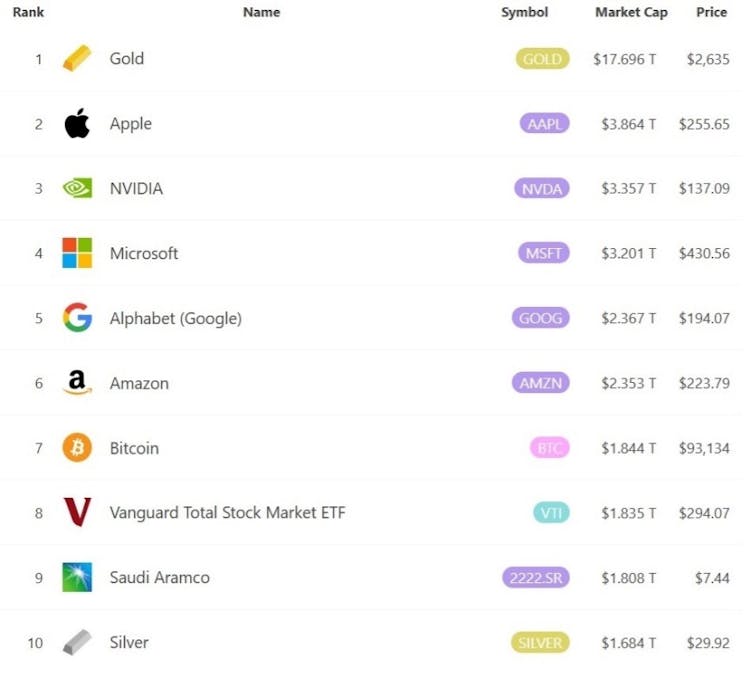Click the Saudi Aramco logo icon
Image resolution: width=754 pixels, height=673 pixels.
coord(77,577)
